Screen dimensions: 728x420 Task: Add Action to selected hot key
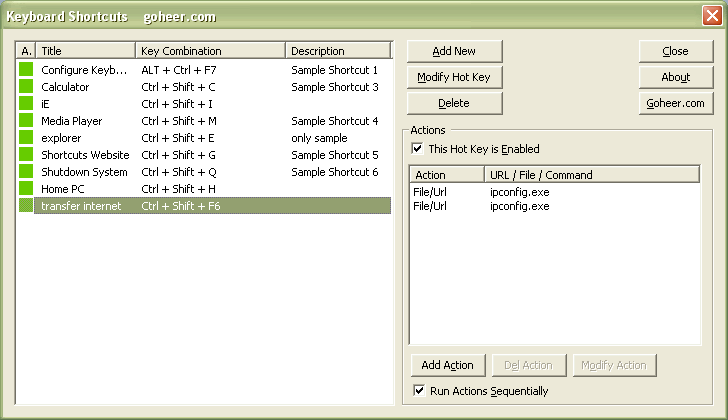click(x=448, y=365)
